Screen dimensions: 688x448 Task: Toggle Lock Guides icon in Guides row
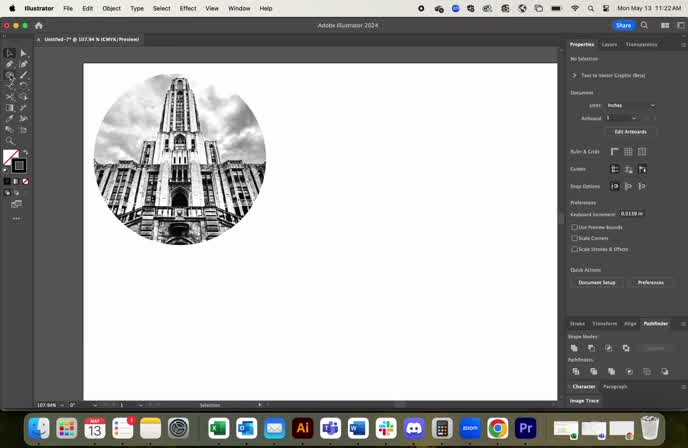(x=628, y=169)
